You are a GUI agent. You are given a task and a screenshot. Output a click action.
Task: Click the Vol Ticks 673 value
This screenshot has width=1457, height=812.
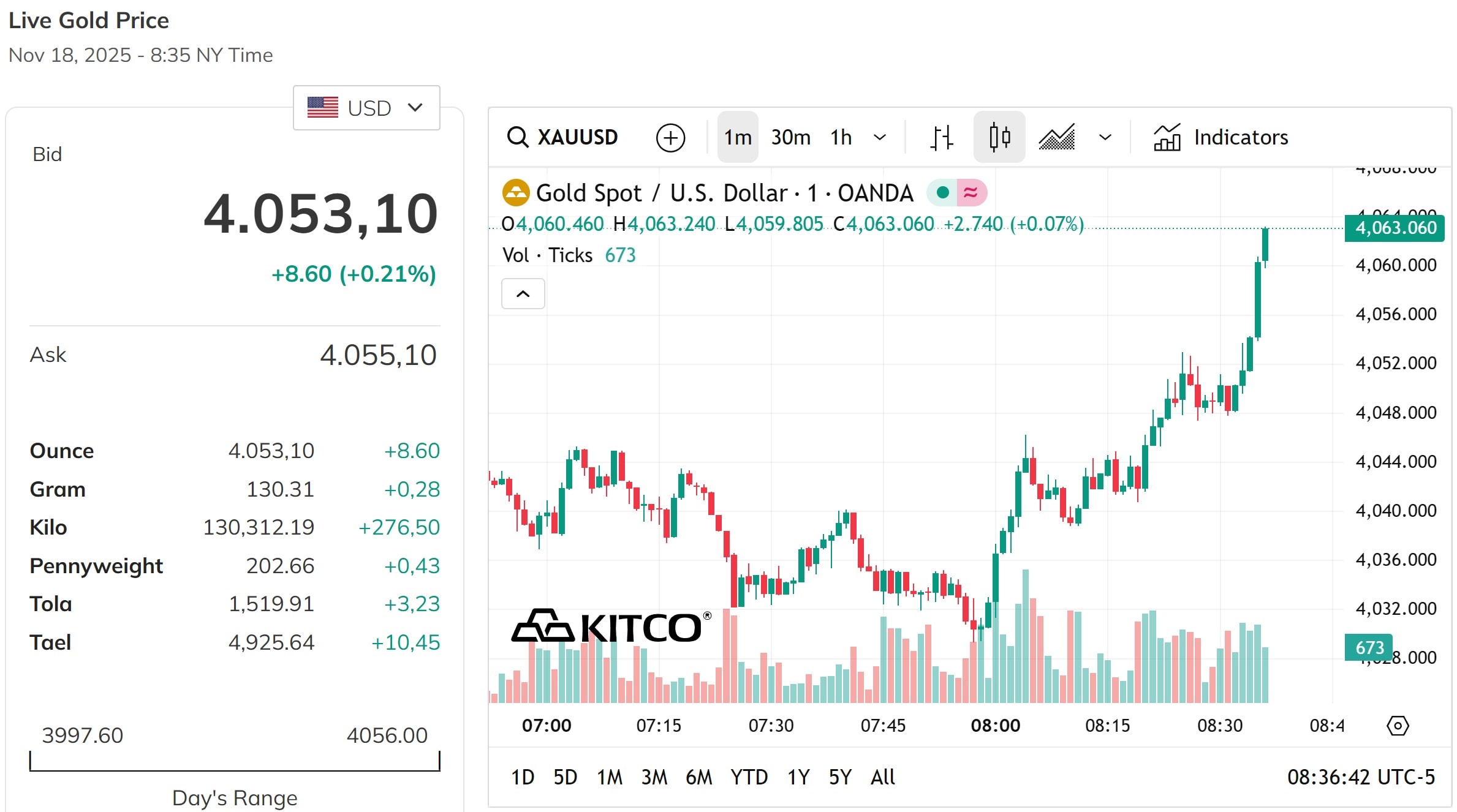(620, 255)
